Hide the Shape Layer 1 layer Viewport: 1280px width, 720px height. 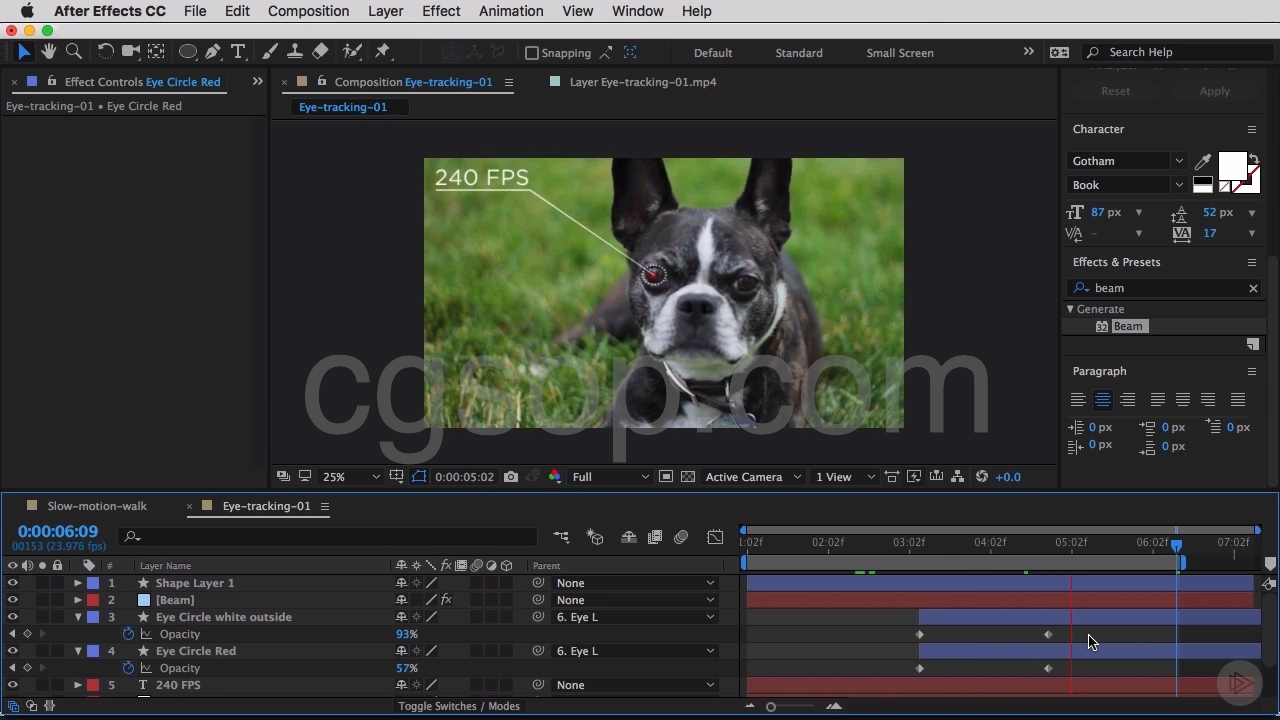pos(12,583)
